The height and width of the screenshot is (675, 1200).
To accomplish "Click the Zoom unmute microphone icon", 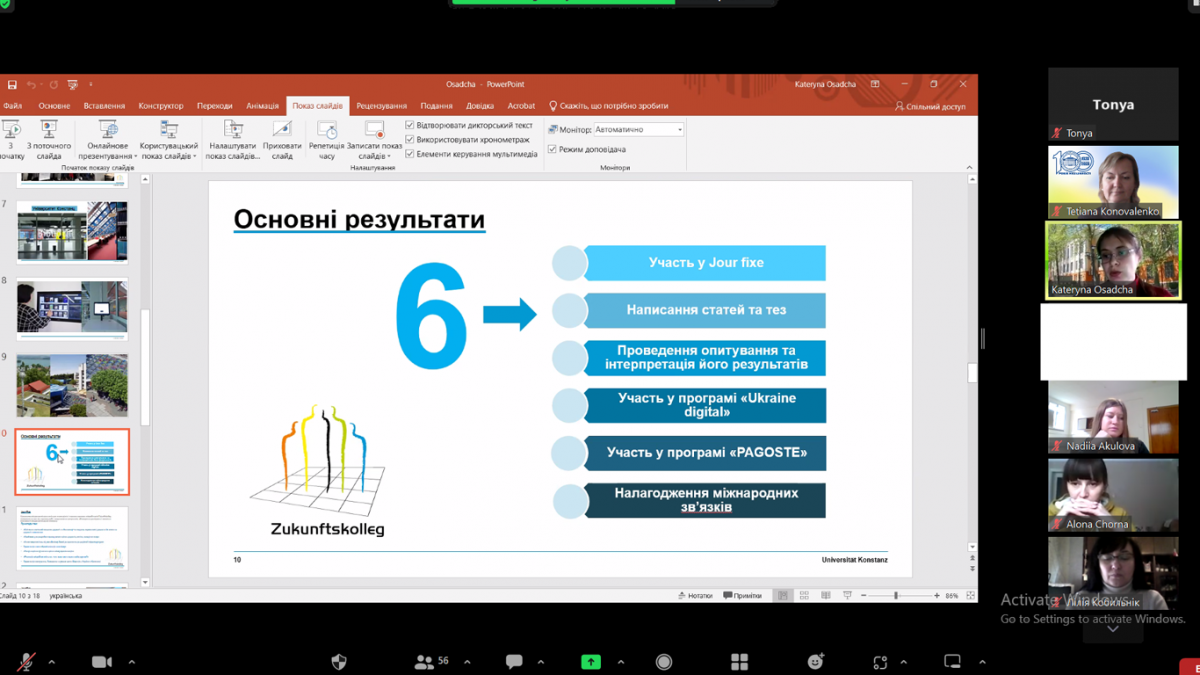I will tap(27, 662).
